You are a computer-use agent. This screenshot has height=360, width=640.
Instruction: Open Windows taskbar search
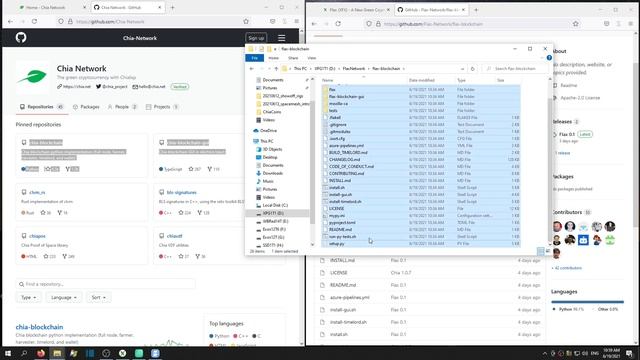pyautogui.click(x=24, y=353)
